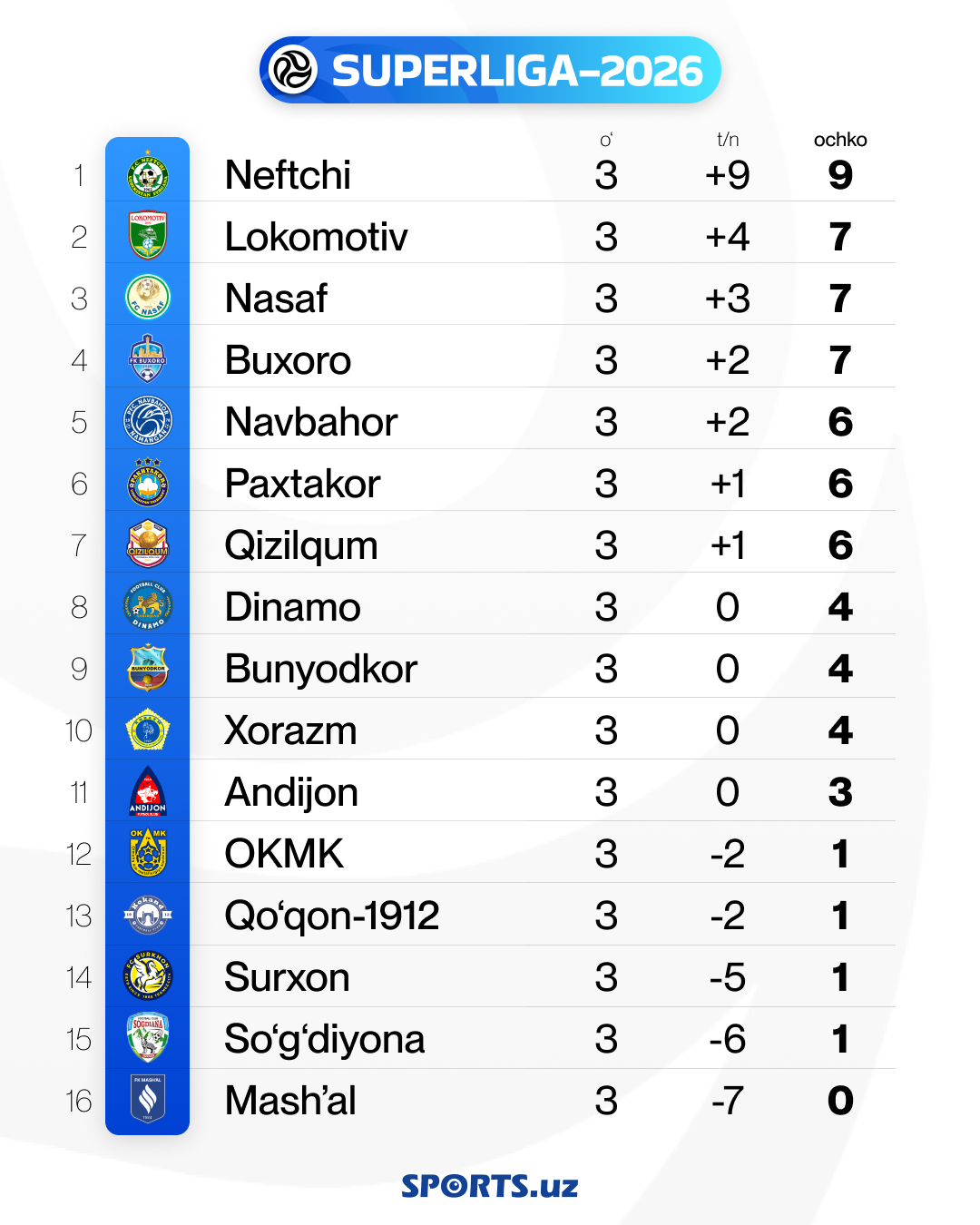Select the Dinamo club badge

(x=147, y=606)
